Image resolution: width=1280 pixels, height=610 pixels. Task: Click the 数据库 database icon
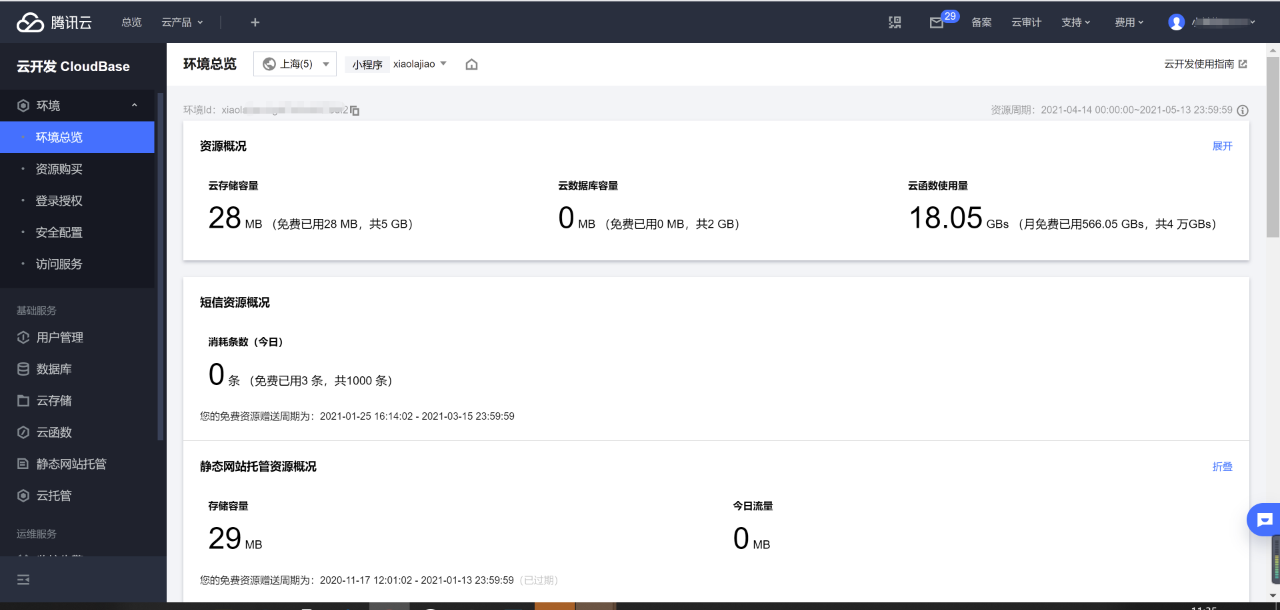click(23, 369)
